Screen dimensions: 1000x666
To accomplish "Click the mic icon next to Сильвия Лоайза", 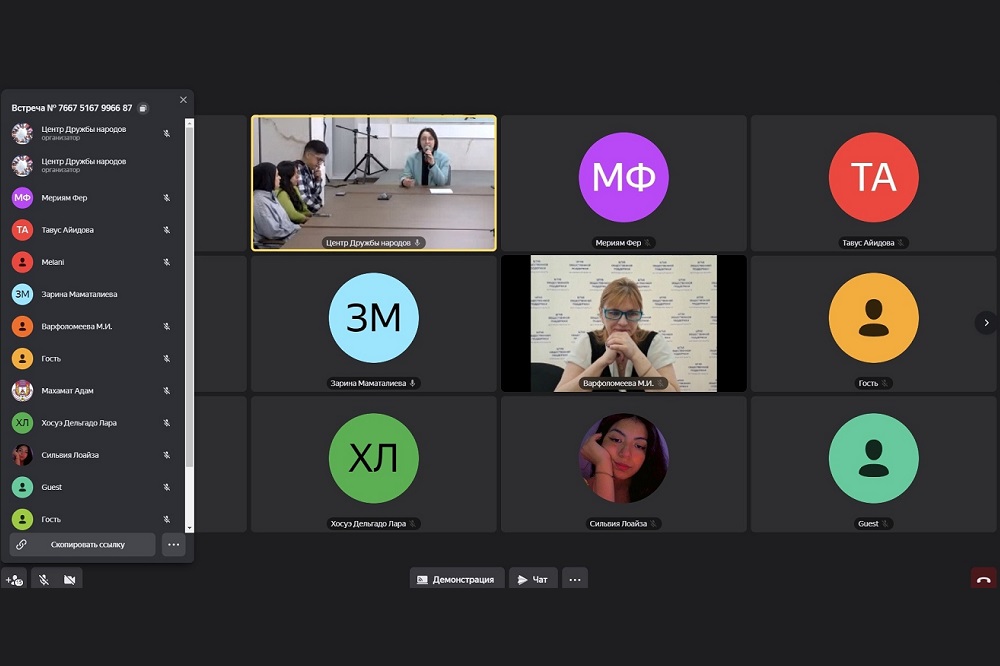I will coord(167,455).
